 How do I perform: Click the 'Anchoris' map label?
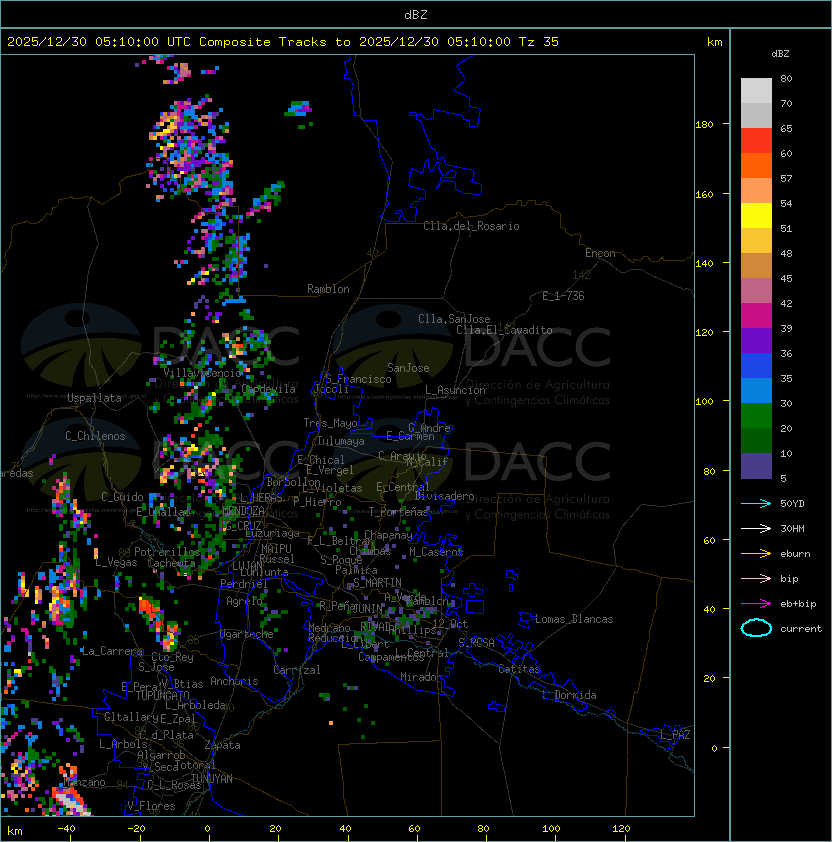(x=234, y=681)
